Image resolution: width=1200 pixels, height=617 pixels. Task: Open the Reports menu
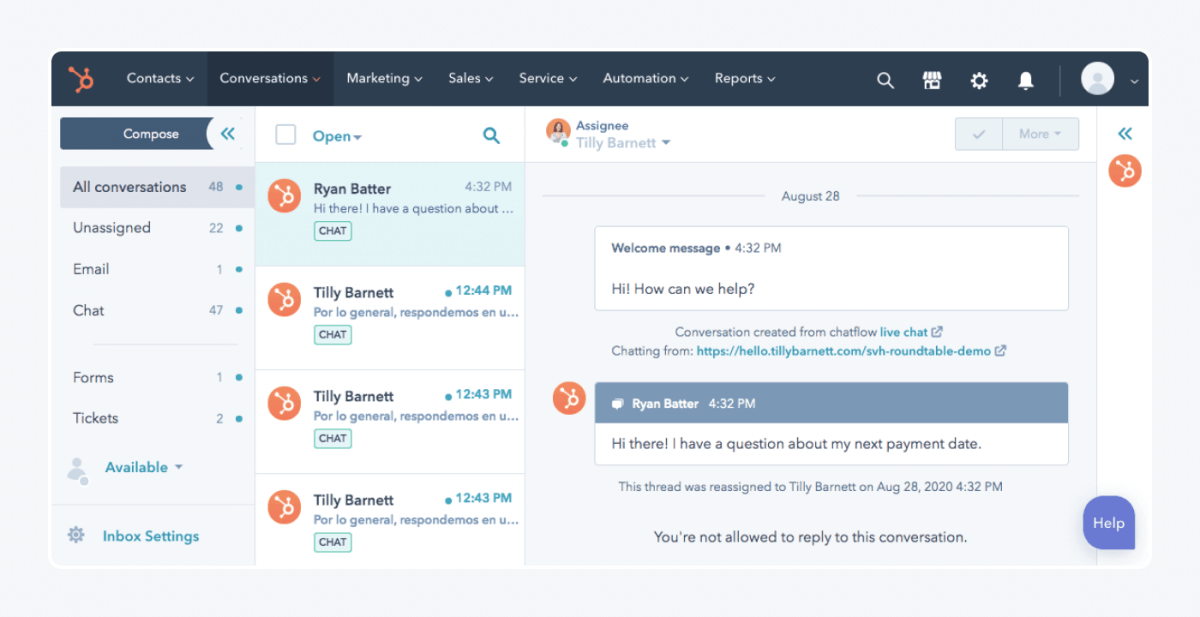tap(745, 78)
